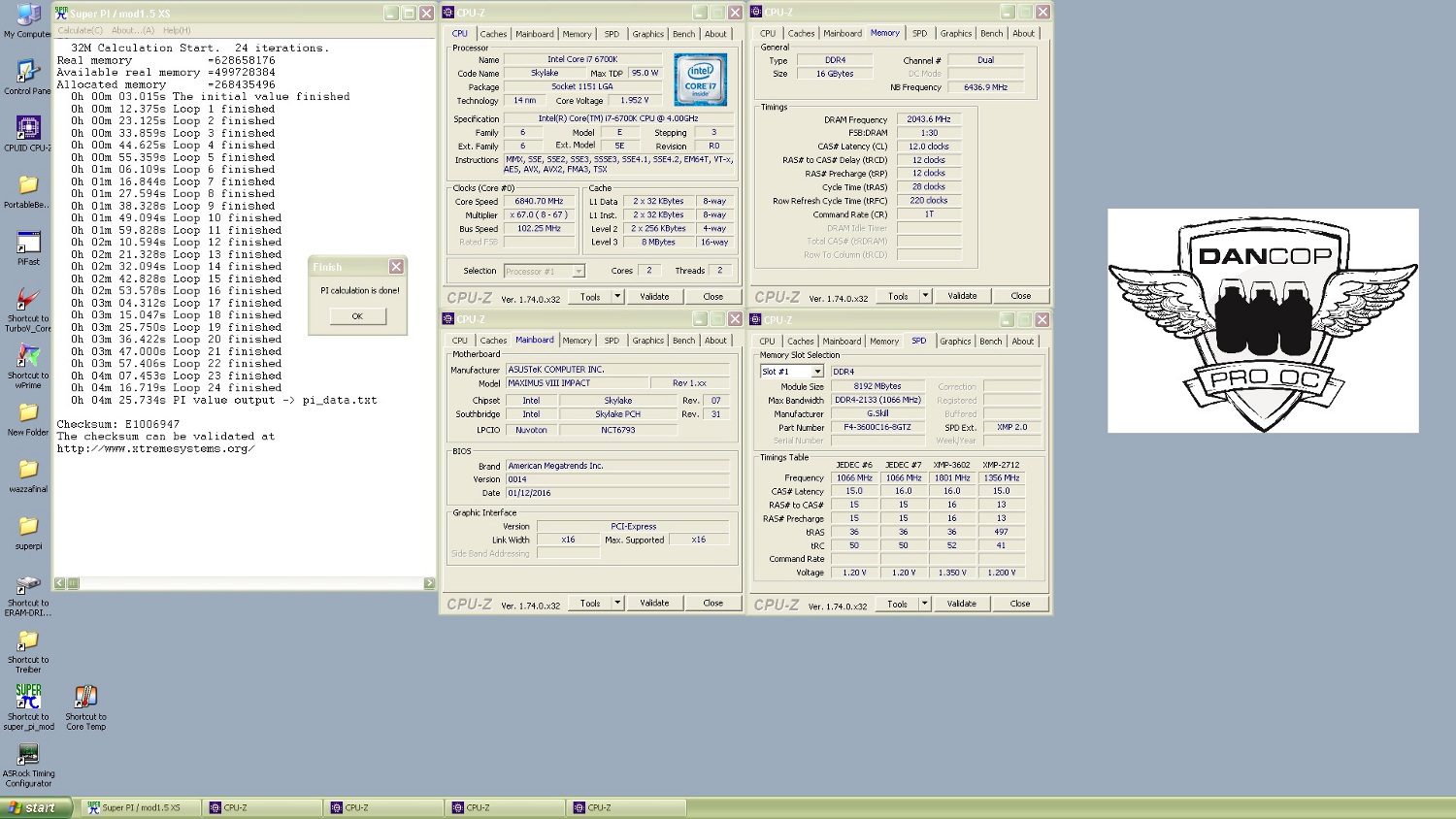Open Graphics tab in the SPD CPU-Z window
Screen dimensions: 1456x819
pyautogui.click(x=955, y=342)
